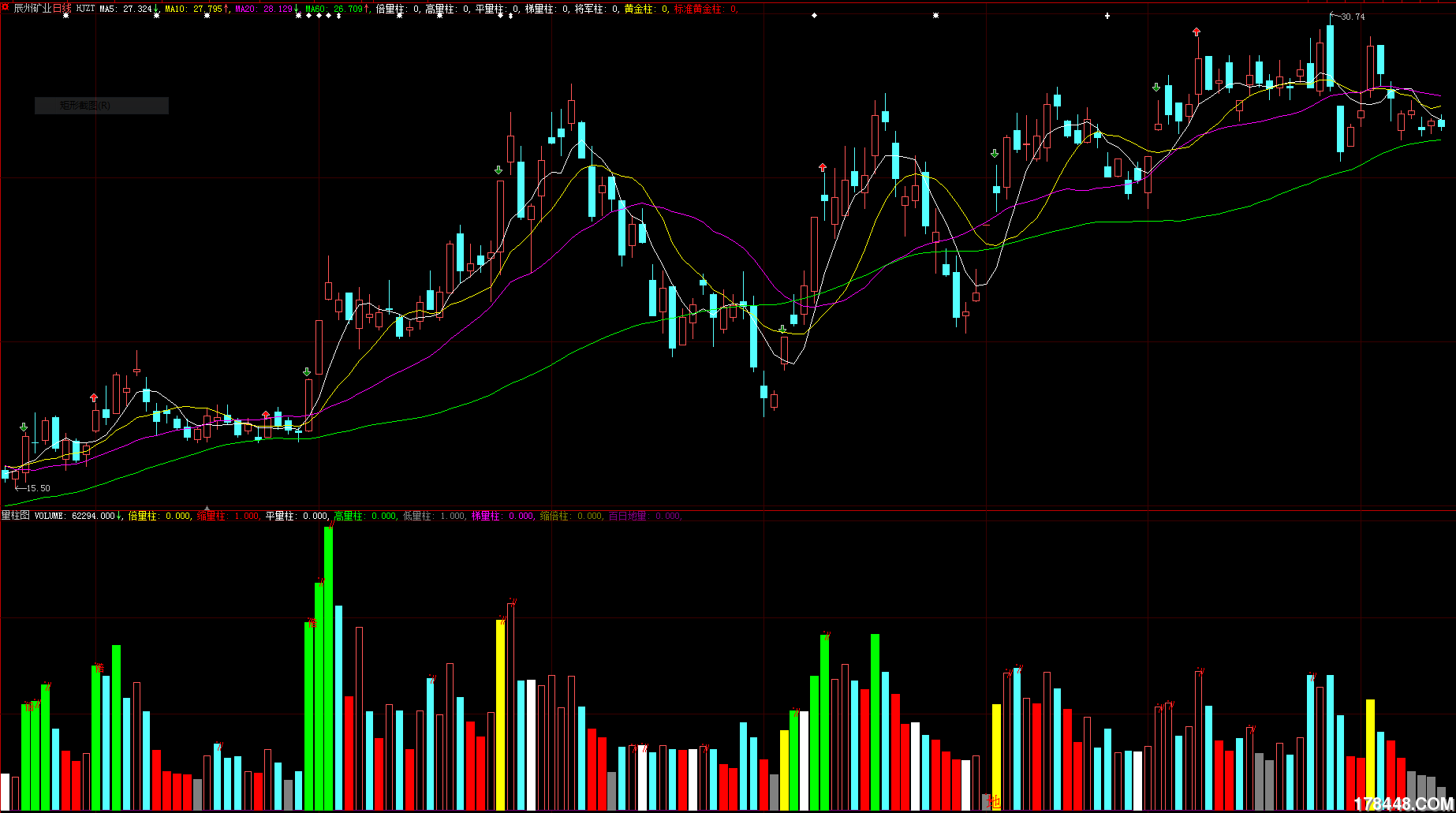Viewport: 1456px width, 813px height.
Task: Click the magenta MA20: 28.129 value
Action: tap(263, 9)
